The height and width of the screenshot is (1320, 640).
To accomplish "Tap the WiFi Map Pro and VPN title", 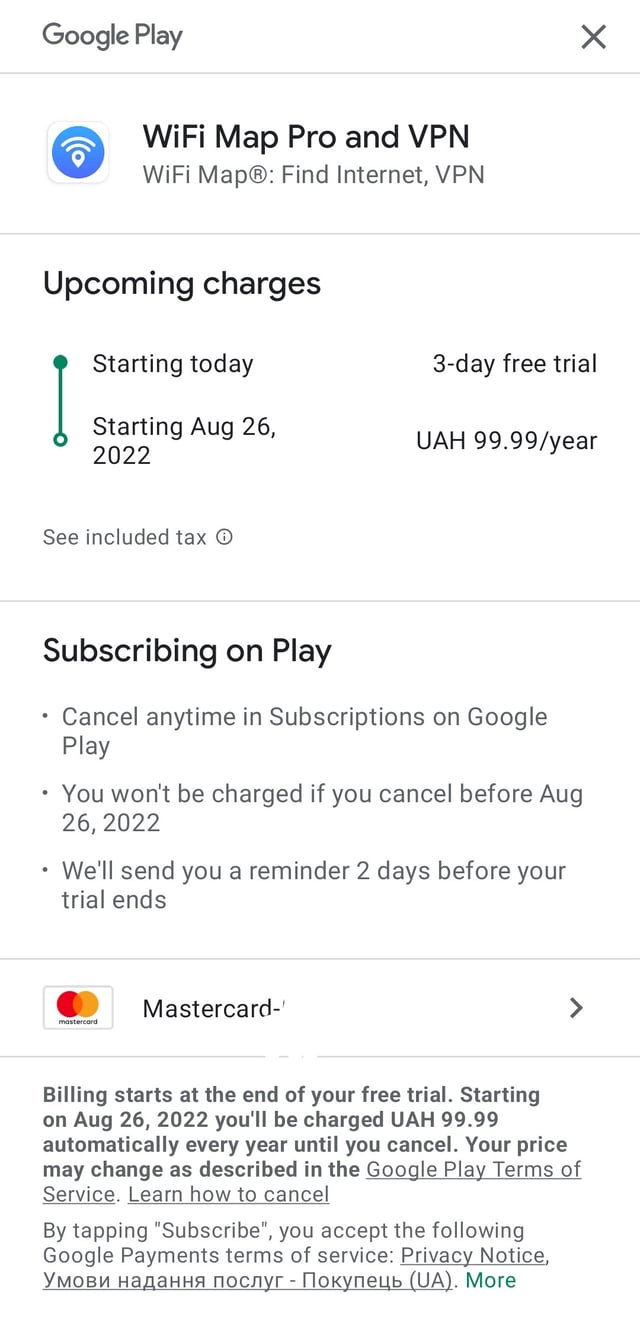I will pyautogui.click(x=306, y=136).
